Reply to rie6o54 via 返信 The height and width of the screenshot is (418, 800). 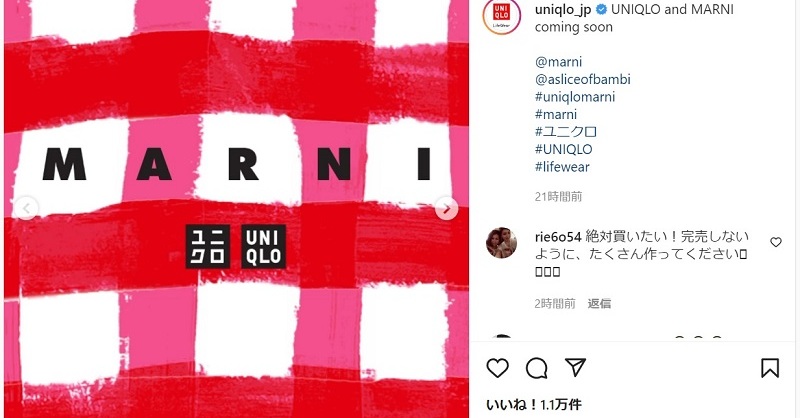click(x=599, y=304)
